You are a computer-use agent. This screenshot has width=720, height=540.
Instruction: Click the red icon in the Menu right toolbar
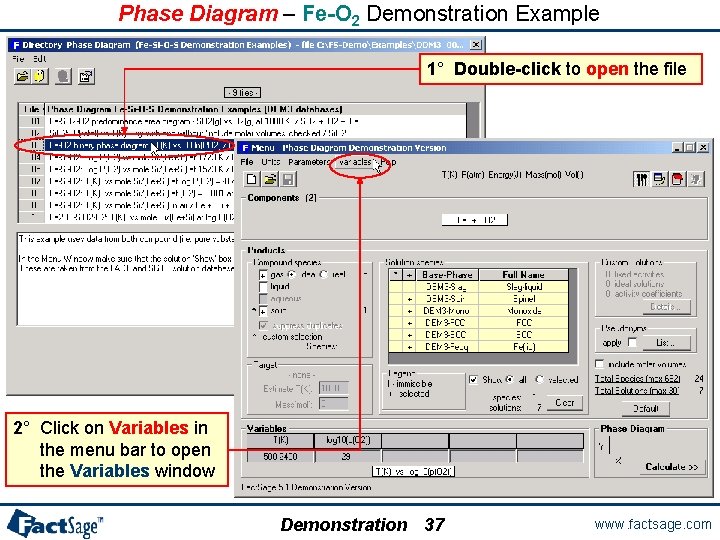click(677, 179)
